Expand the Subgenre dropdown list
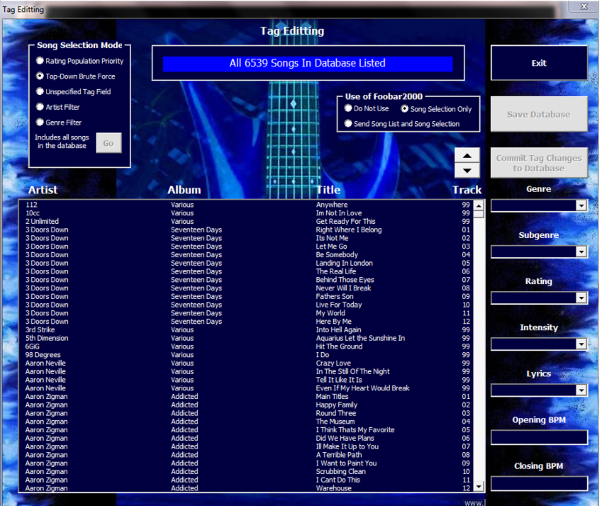The image size is (600, 506). coord(581,252)
